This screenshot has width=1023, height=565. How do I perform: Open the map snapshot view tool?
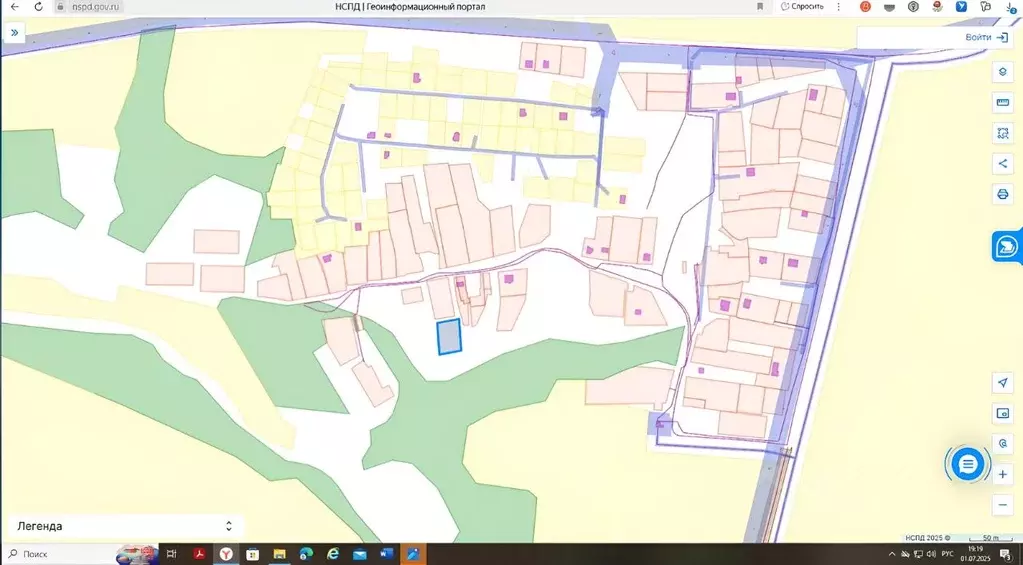click(x=1003, y=413)
